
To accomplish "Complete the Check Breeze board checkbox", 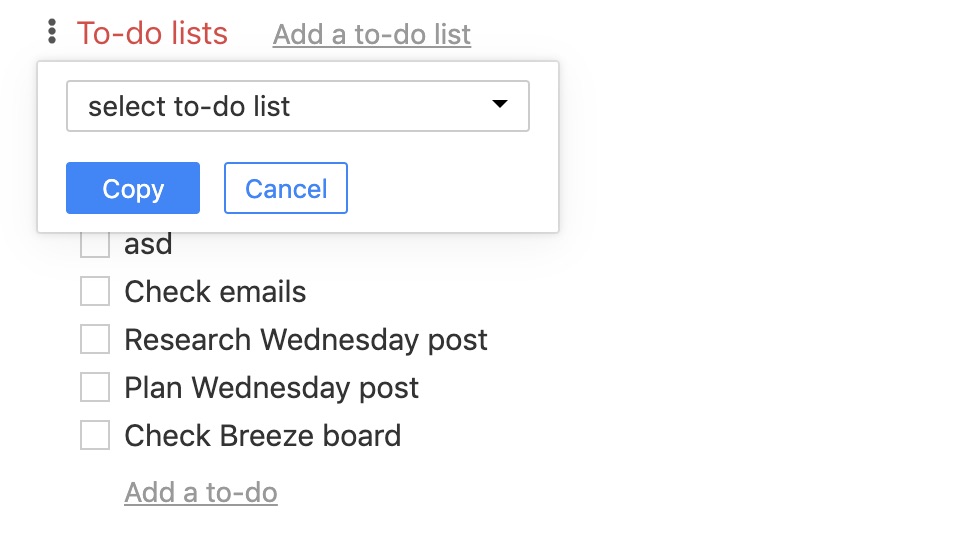I will 95,436.
